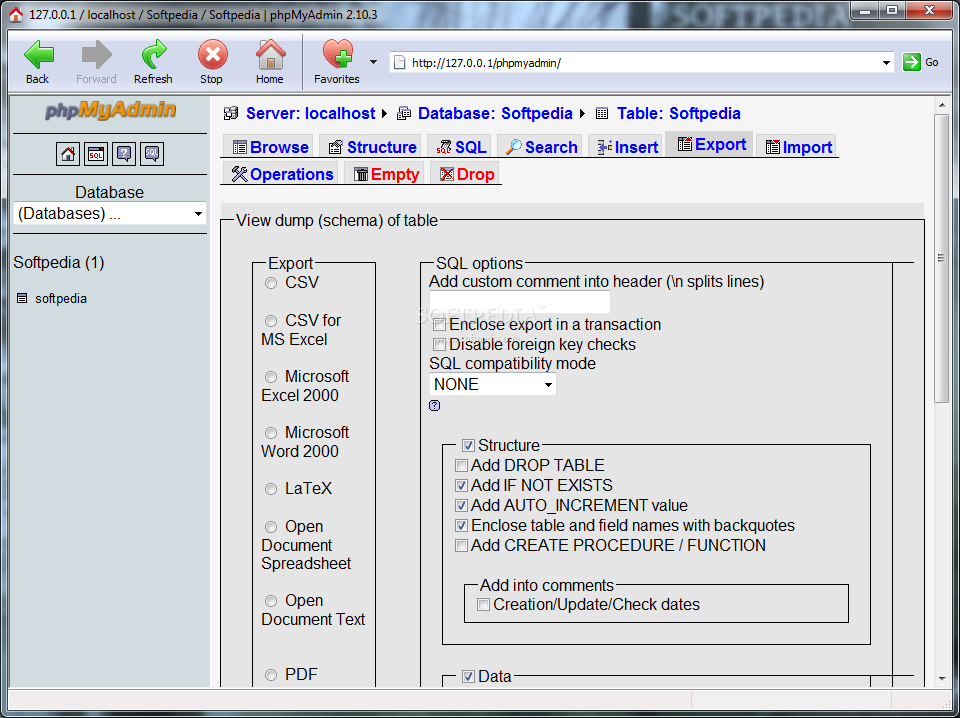
Task: Open SQL compatibility mode NONE dropdown
Action: point(492,384)
